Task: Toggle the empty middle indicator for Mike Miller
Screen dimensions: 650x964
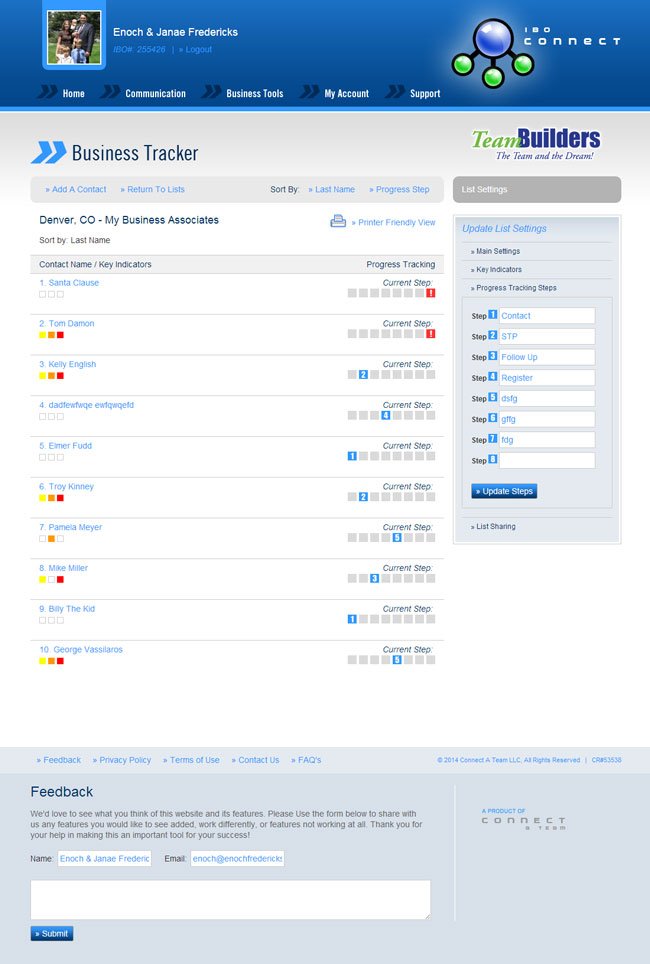Action: [51, 579]
